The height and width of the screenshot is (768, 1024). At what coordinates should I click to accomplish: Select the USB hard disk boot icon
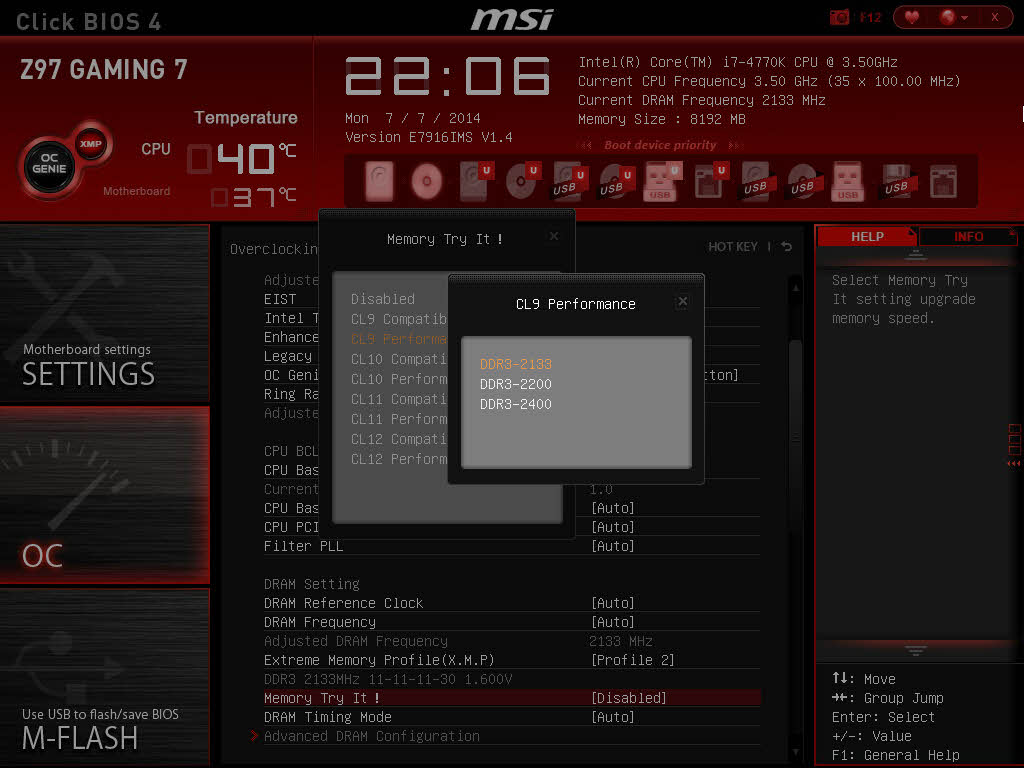pyautogui.click(x=756, y=181)
